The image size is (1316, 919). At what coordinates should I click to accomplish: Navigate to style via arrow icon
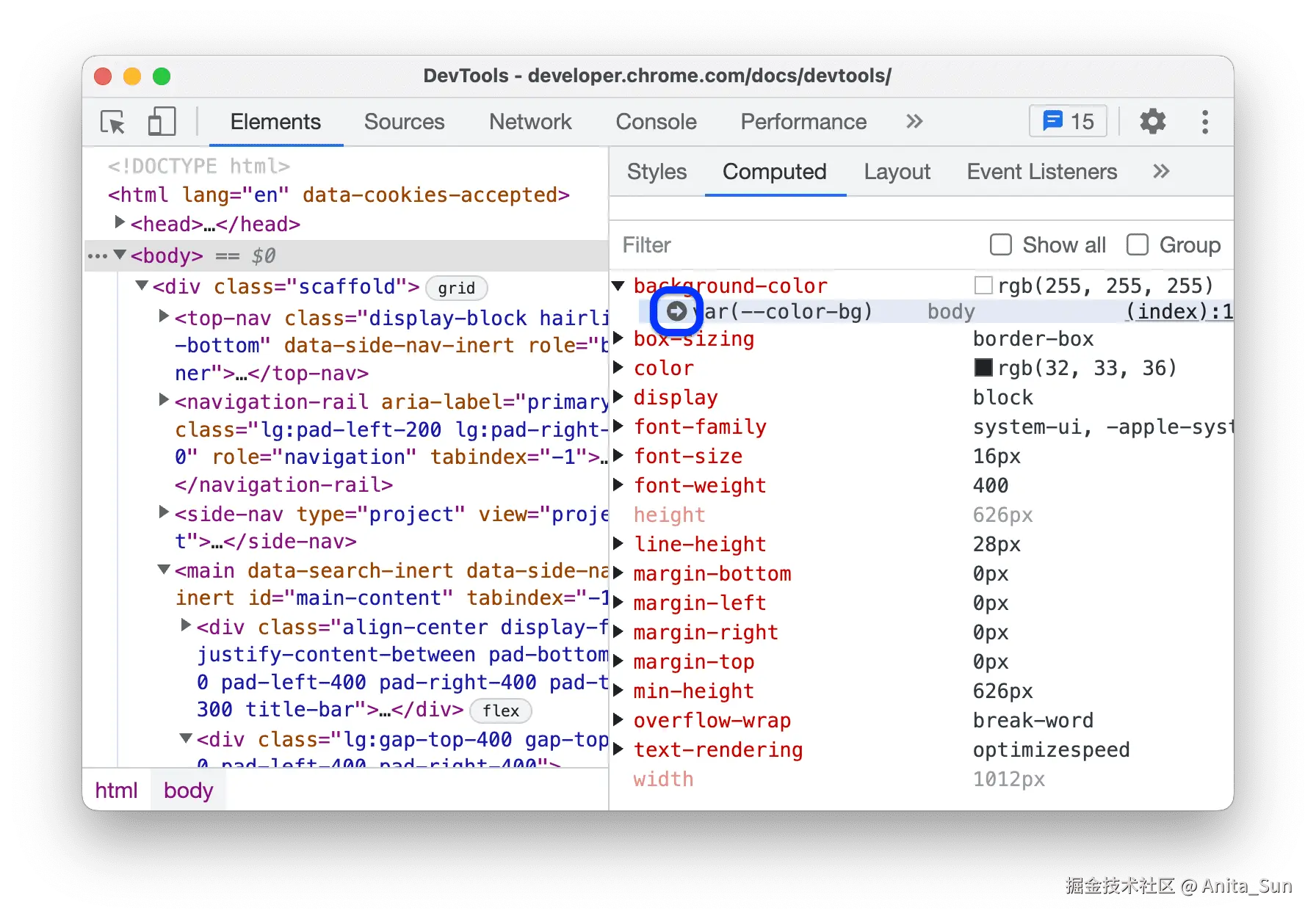point(676,311)
